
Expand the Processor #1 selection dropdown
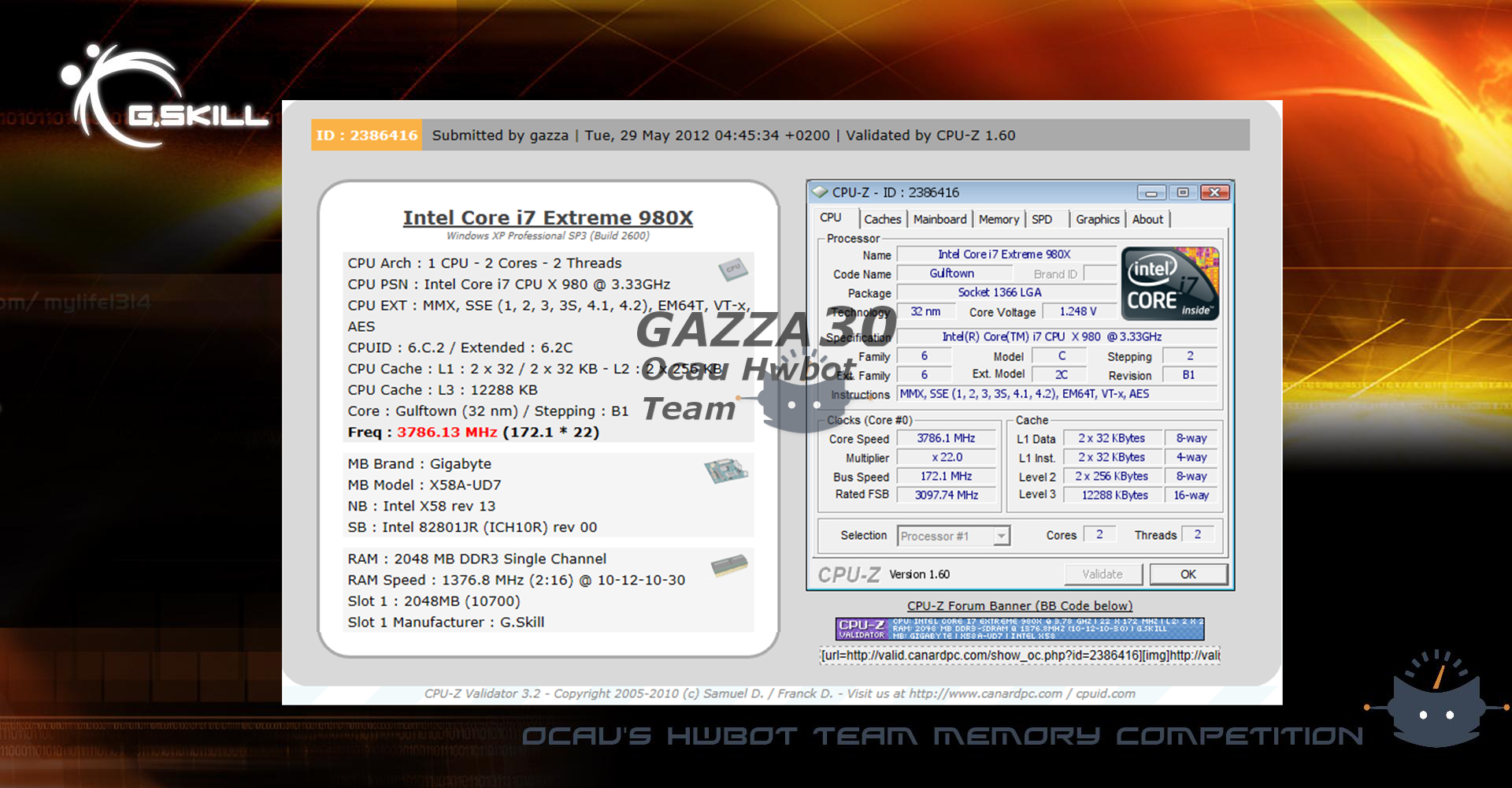[1001, 536]
